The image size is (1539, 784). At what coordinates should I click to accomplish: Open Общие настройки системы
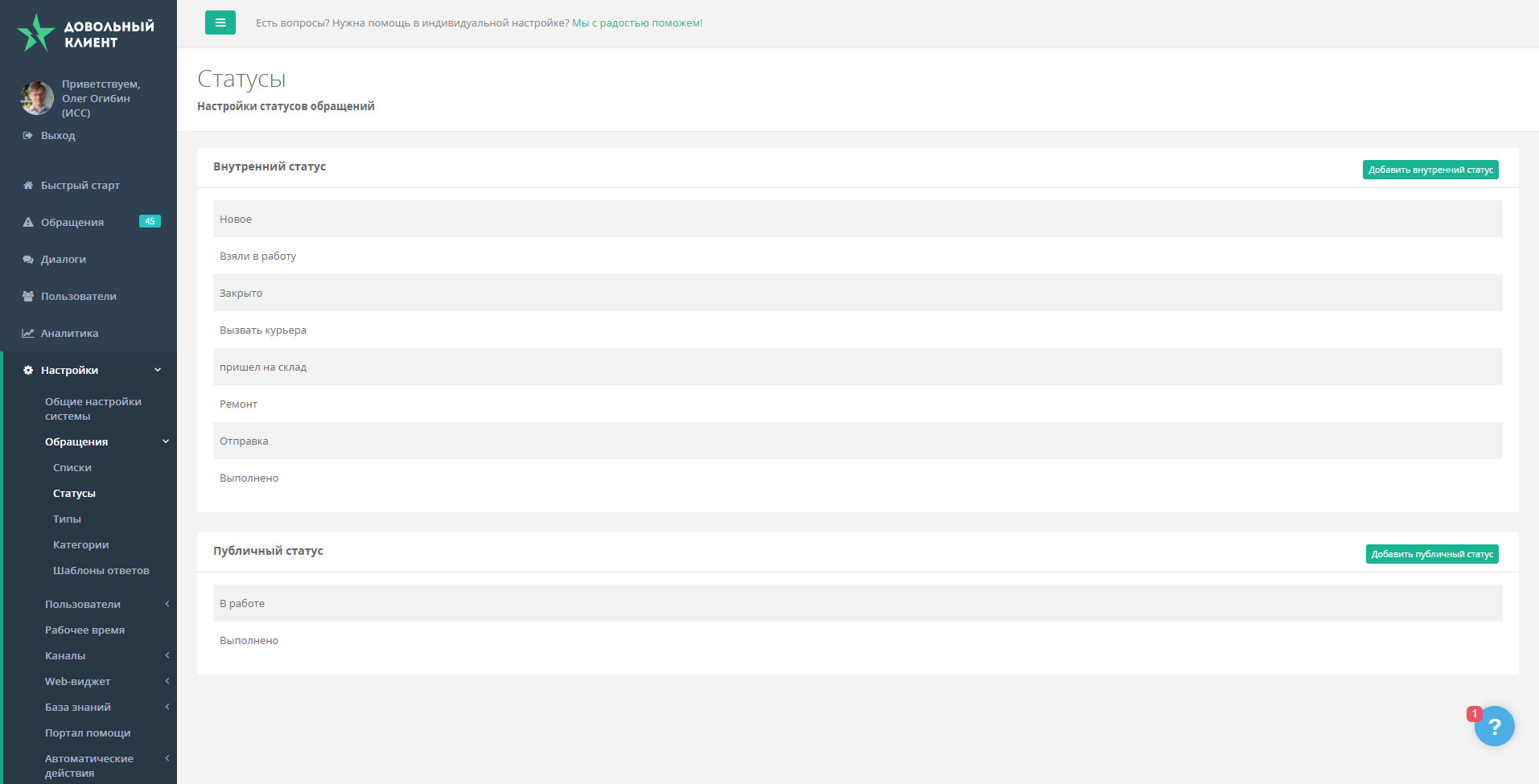pyautogui.click(x=93, y=408)
